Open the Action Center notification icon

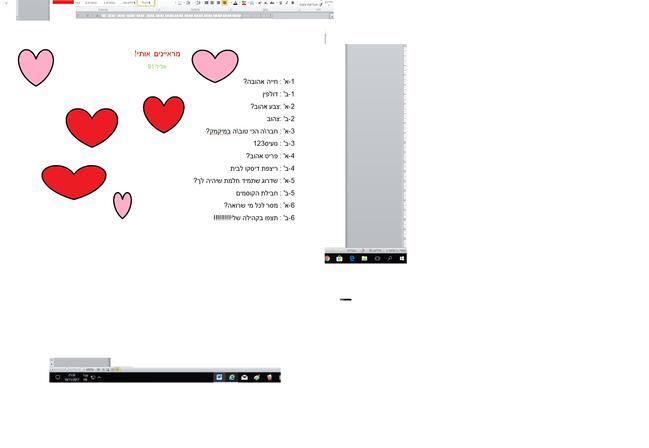click(x=57, y=377)
